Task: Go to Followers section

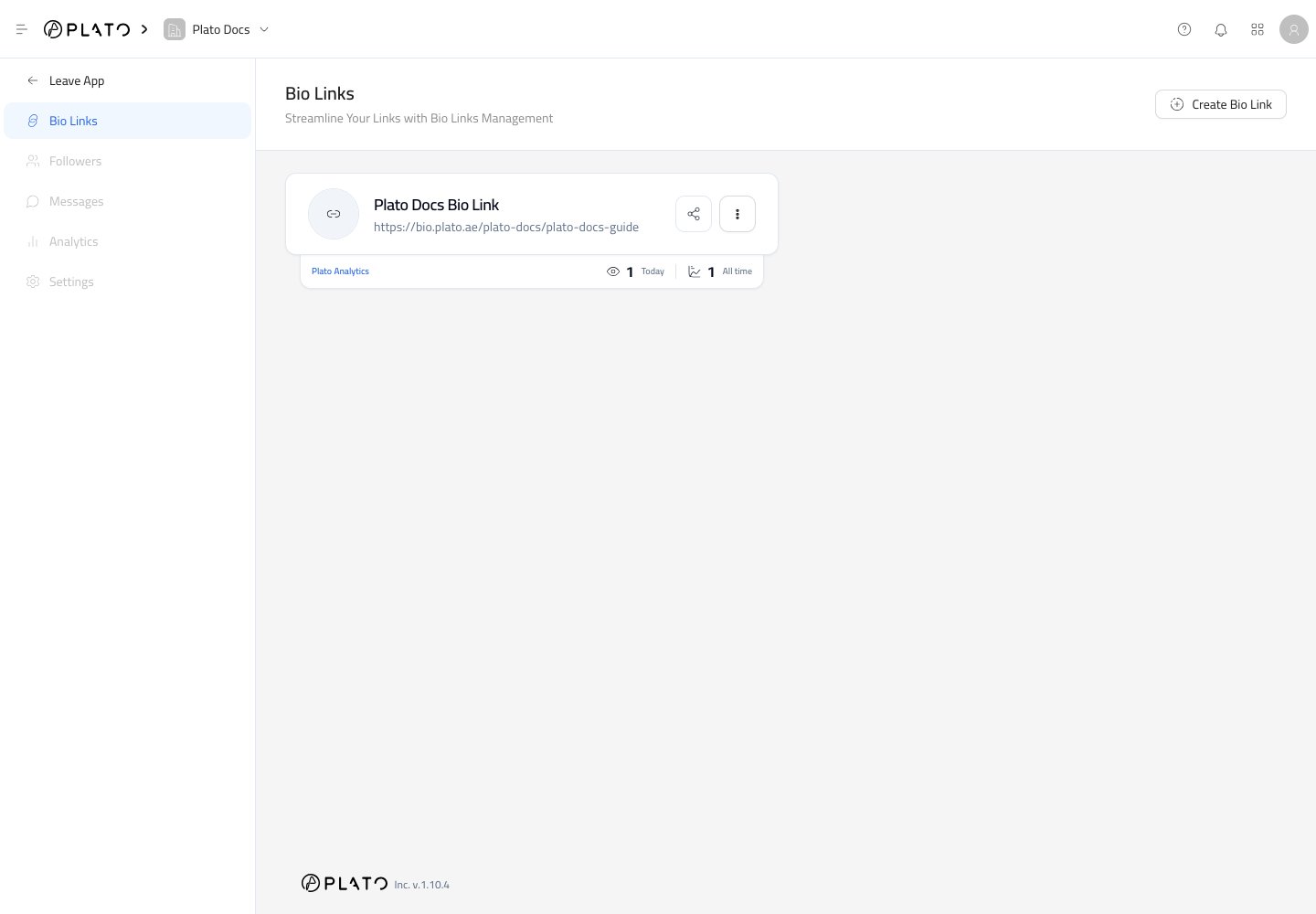Action: [127, 161]
